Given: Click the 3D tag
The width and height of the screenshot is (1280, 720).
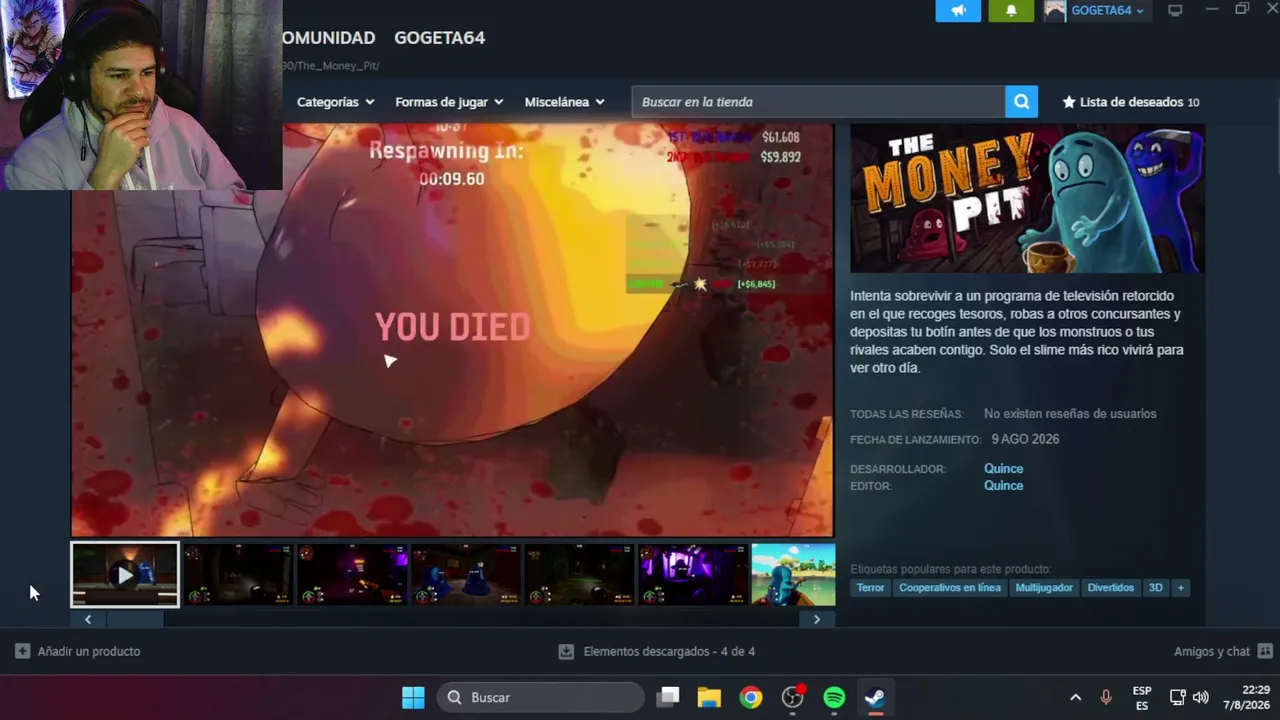Looking at the screenshot, I should tap(1155, 588).
